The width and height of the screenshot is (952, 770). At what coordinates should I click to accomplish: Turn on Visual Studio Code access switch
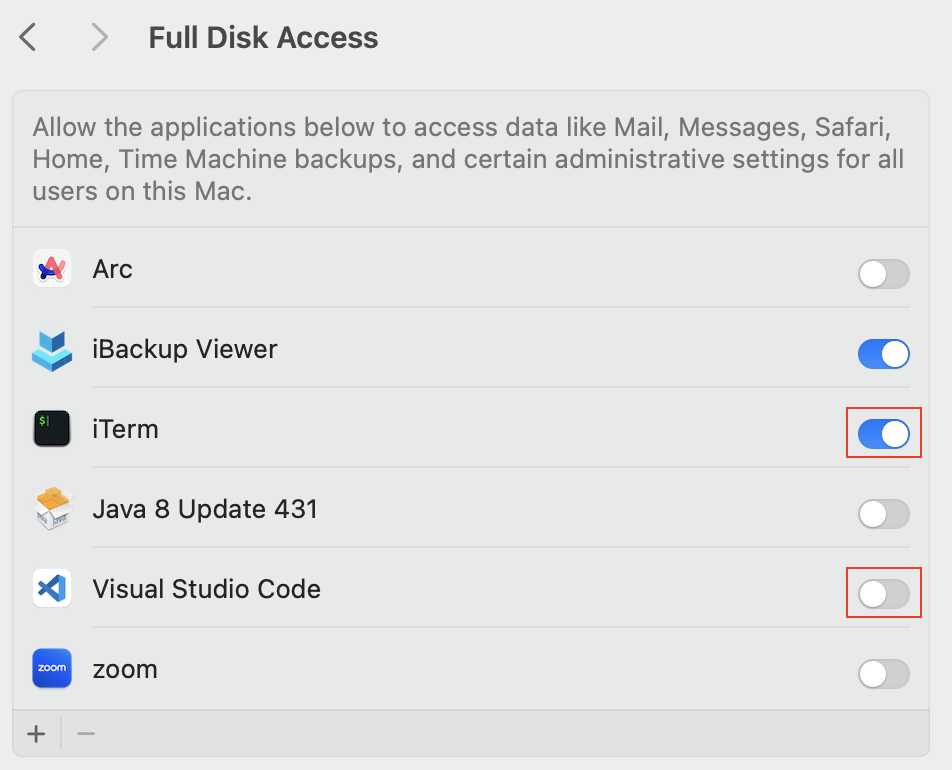pos(883,594)
